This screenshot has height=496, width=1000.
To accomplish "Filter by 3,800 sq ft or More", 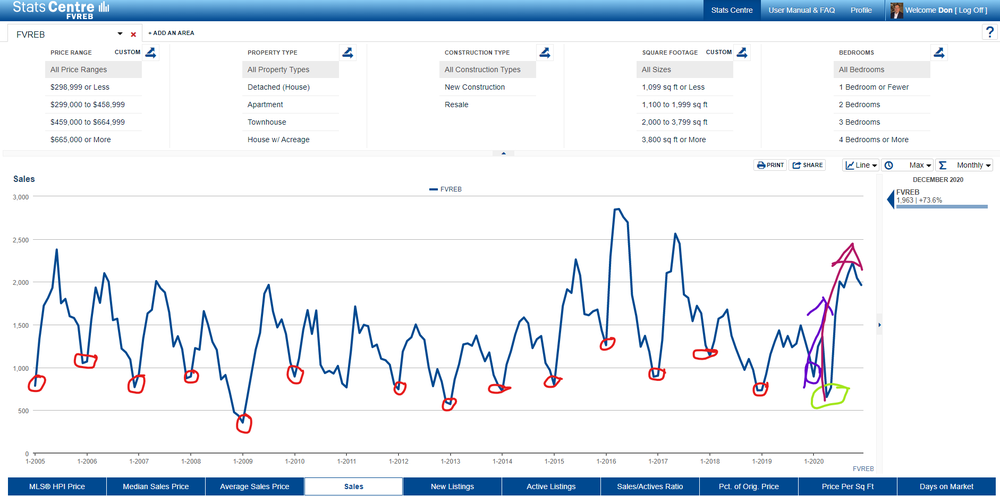I will (684, 140).
